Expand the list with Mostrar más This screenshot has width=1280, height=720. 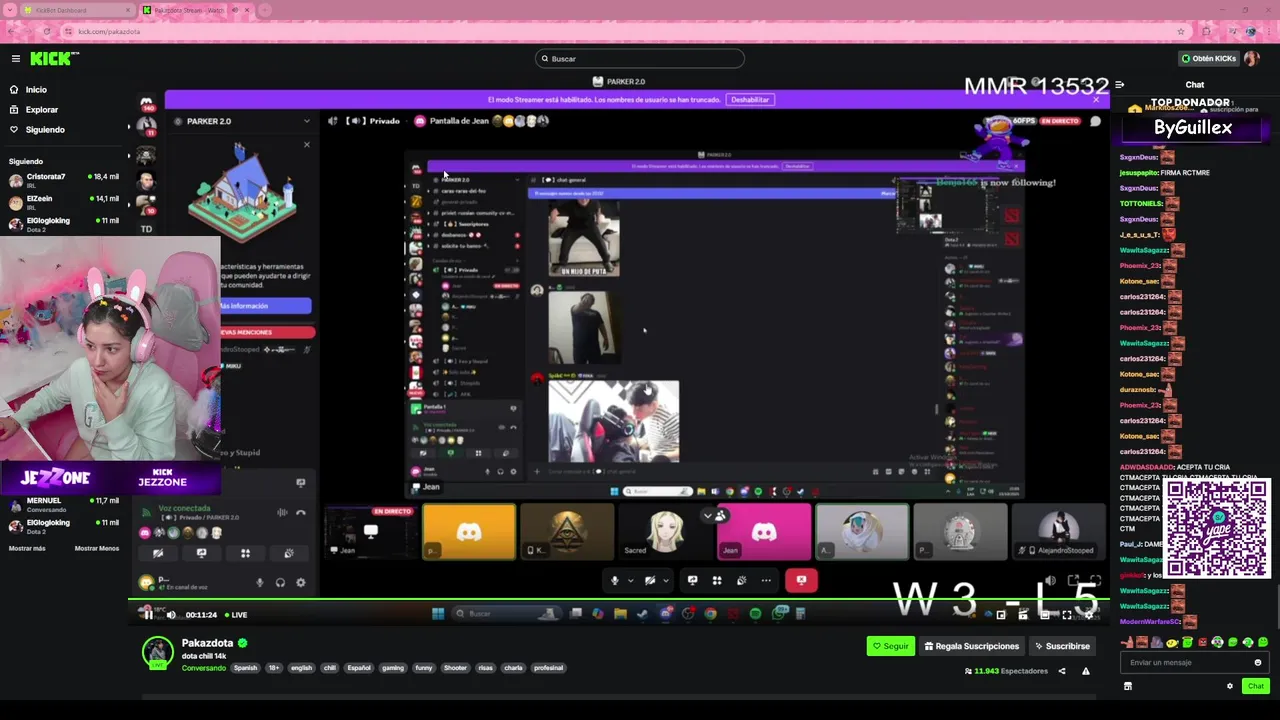point(27,548)
